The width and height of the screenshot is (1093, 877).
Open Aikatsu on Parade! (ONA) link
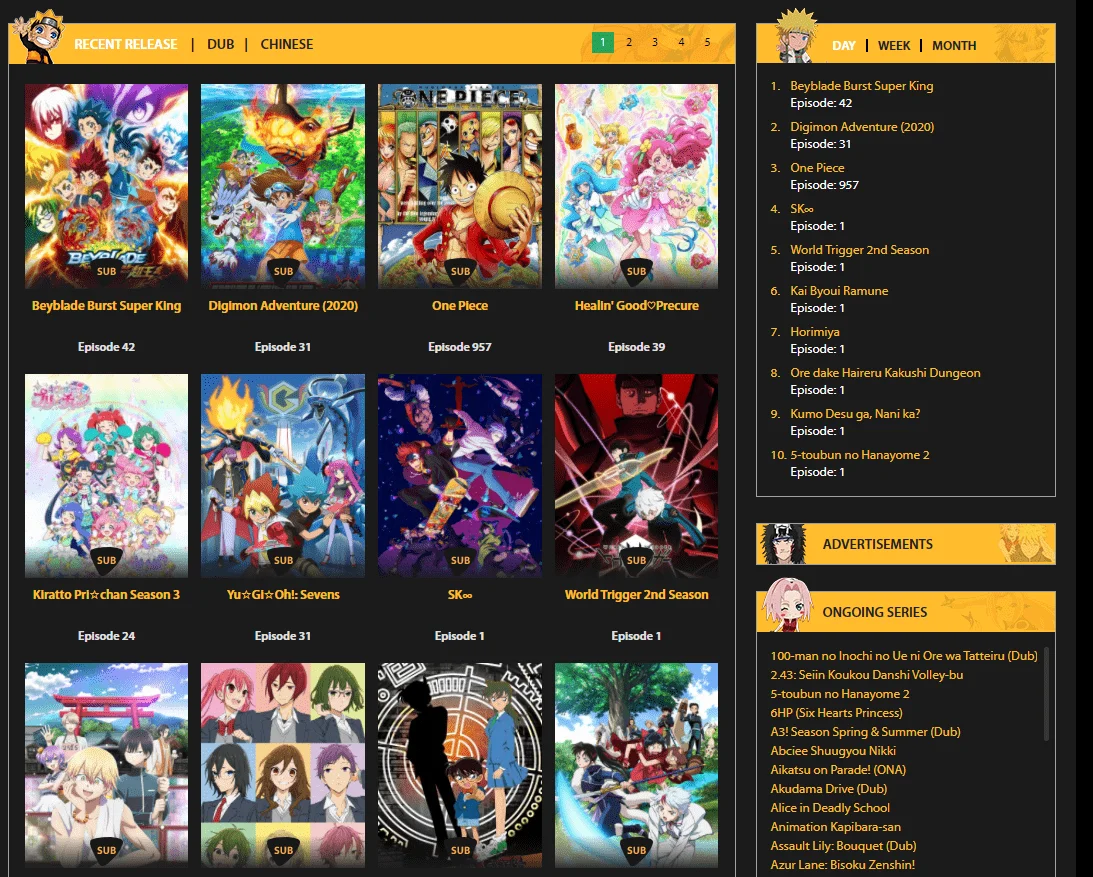[x=839, y=770]
